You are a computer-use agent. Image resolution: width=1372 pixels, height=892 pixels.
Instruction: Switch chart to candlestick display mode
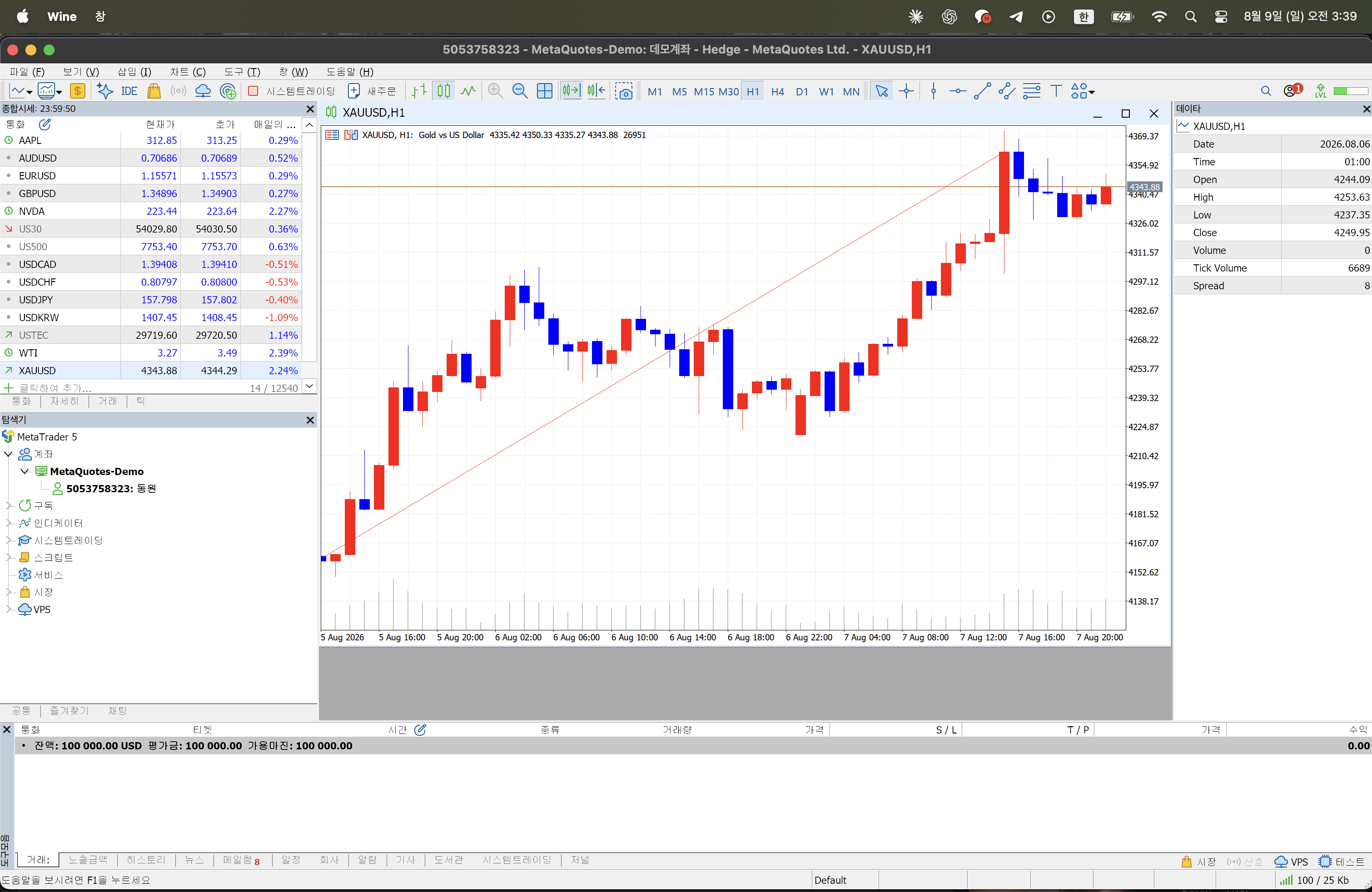pos(444,91)
